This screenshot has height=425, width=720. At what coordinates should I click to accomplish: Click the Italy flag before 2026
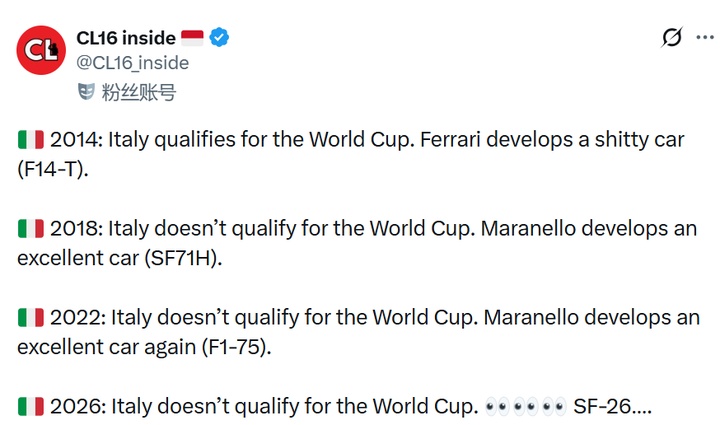coord(30,407)
